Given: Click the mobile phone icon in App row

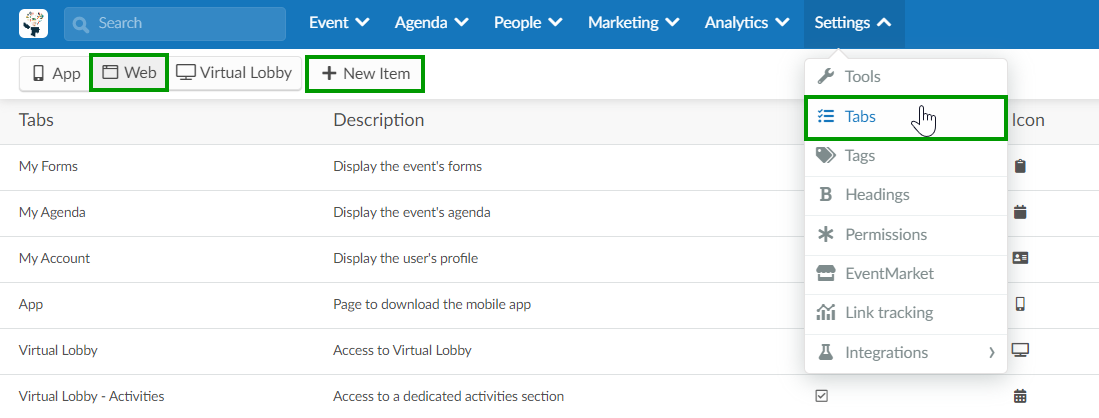Looking at the screenshot, I should [x=1020, y=304].
